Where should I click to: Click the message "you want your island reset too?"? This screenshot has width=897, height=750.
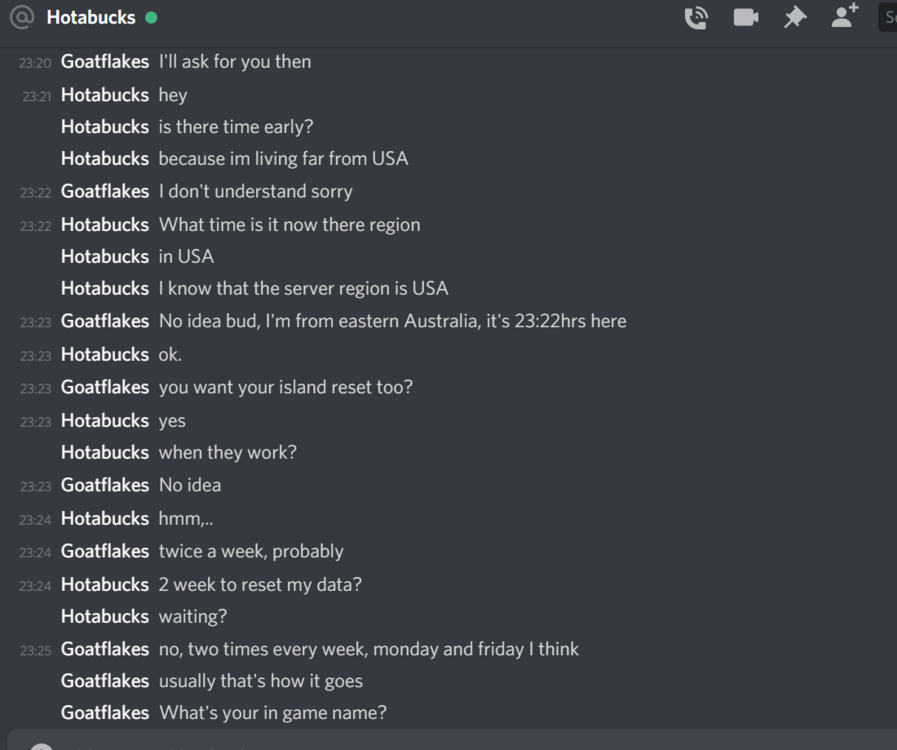click(x=285, y=387)
